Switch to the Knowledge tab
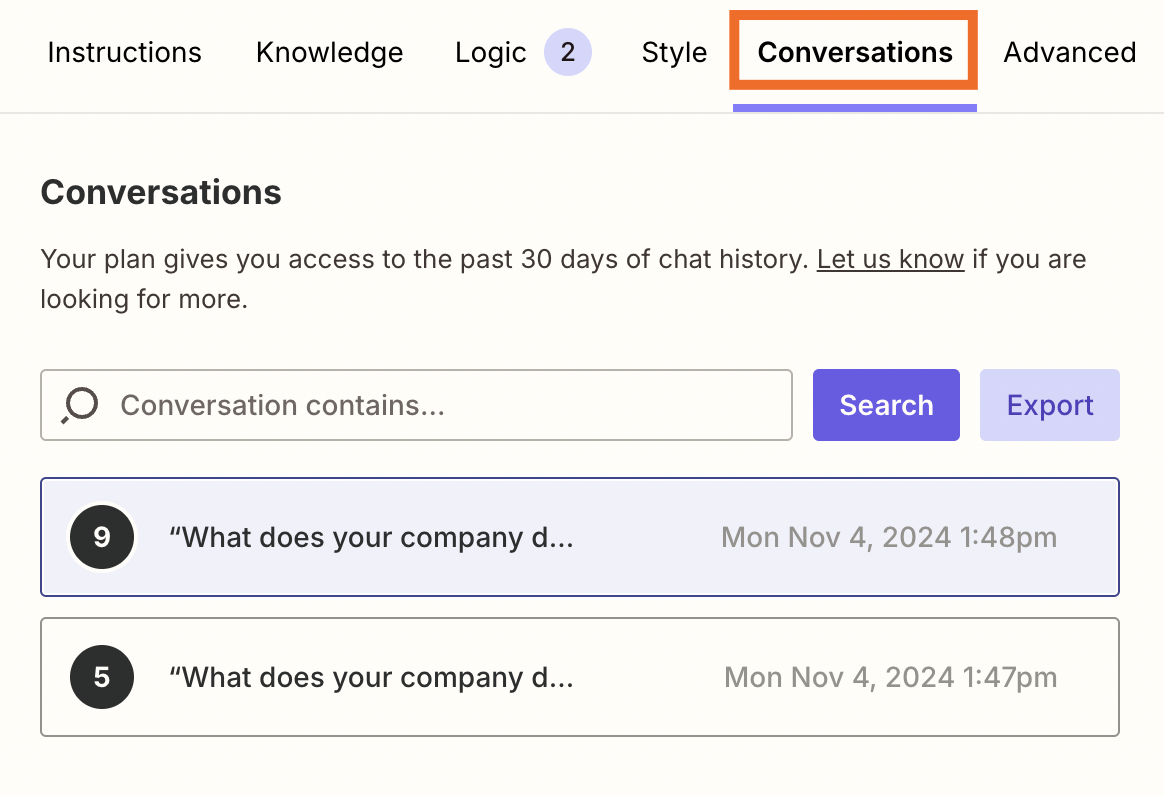The width and height of the screenshot is (1164, 796). pyautogui.click(x=329, y=52)
